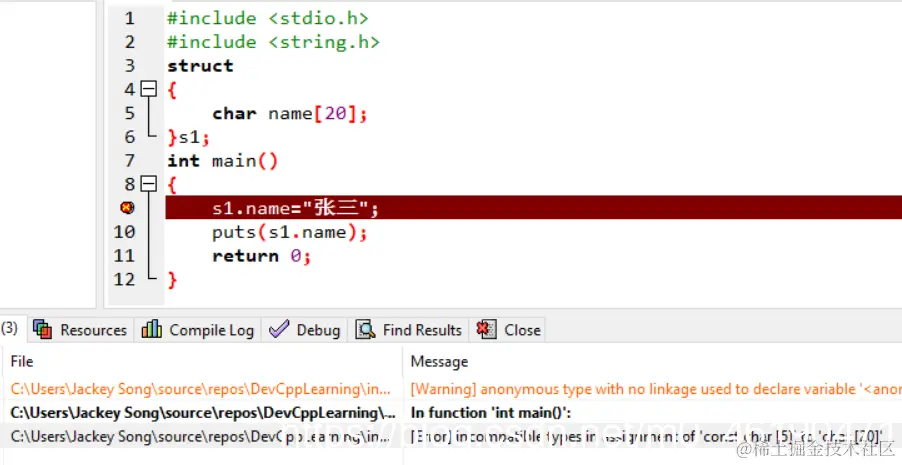Click line number 12 in gutter

point(124,279)
